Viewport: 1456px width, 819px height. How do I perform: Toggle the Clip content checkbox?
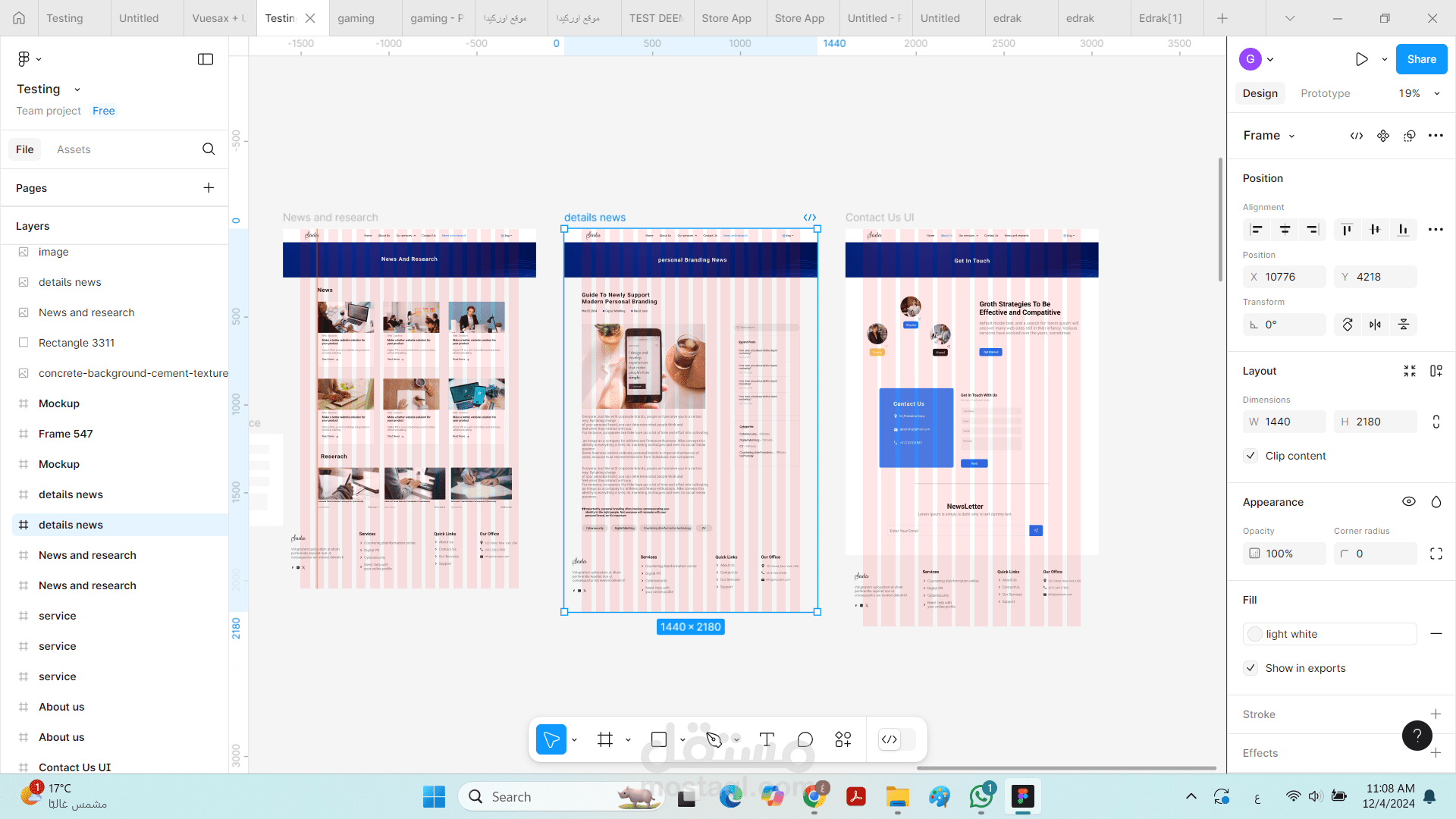pos(1251,456)
